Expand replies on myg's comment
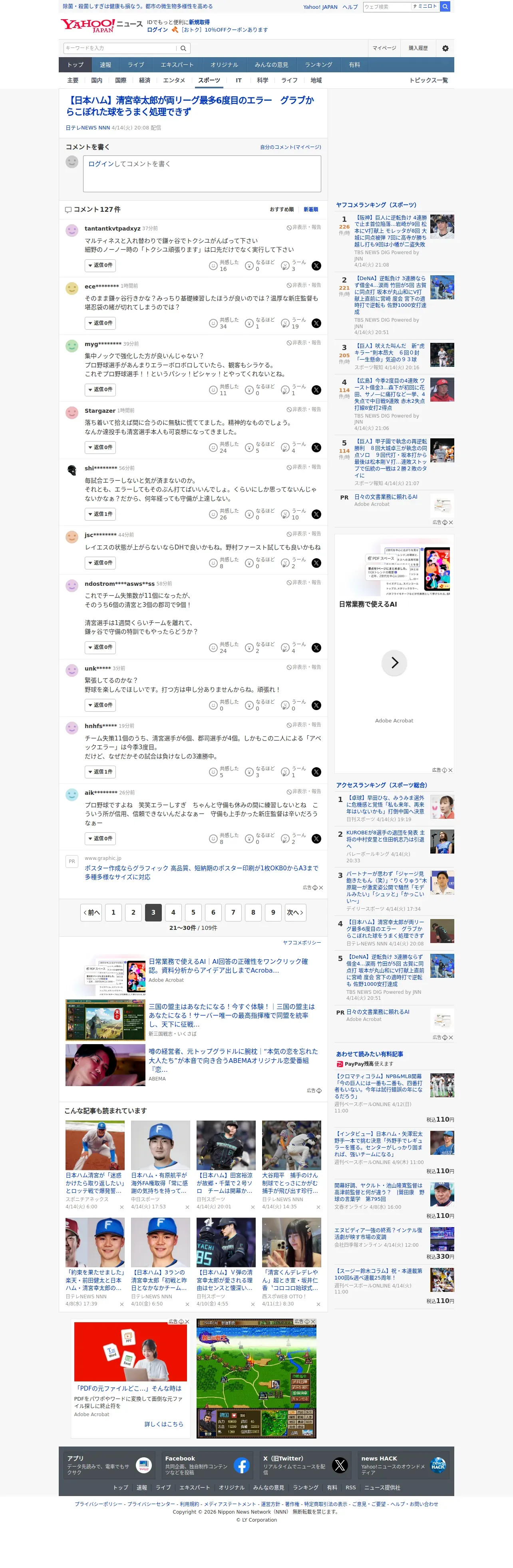Image resolution: width=513 pixels, height=1568 pixels. click(100, 390)
